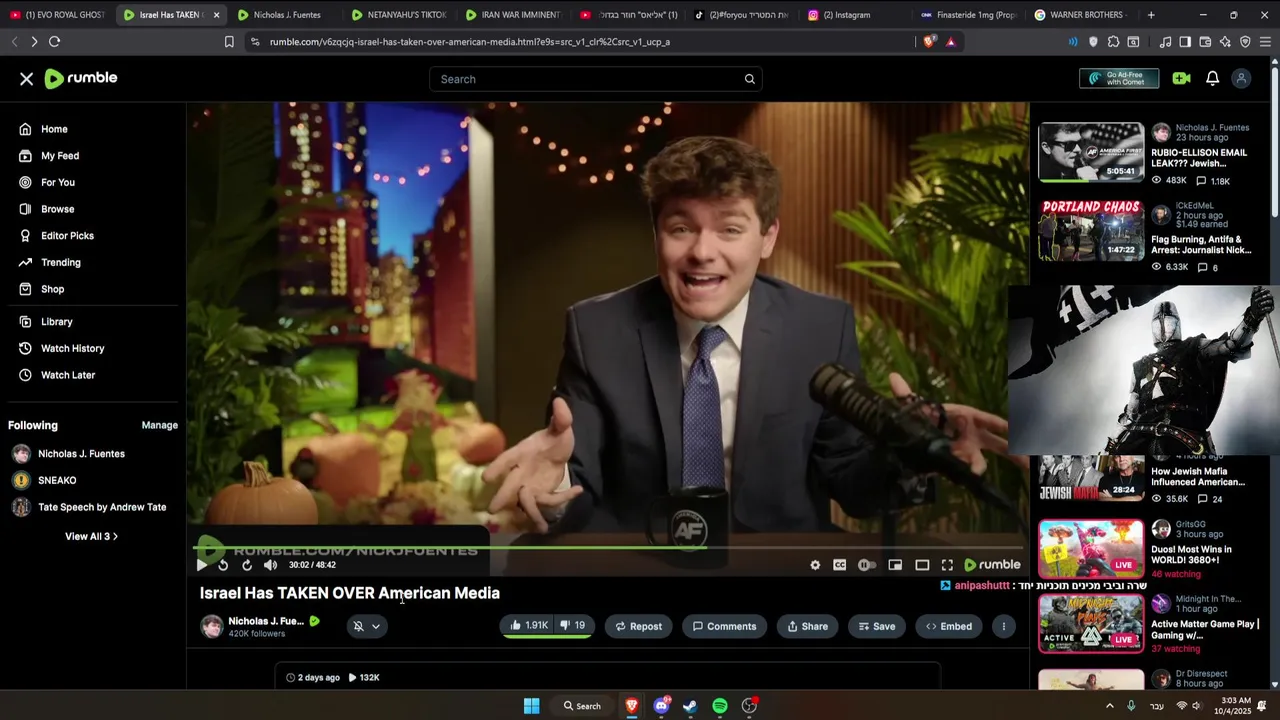Toggle theater mode in player
Image resolution: width=1280 pixels, height=720 pixels.
point(922,565)
